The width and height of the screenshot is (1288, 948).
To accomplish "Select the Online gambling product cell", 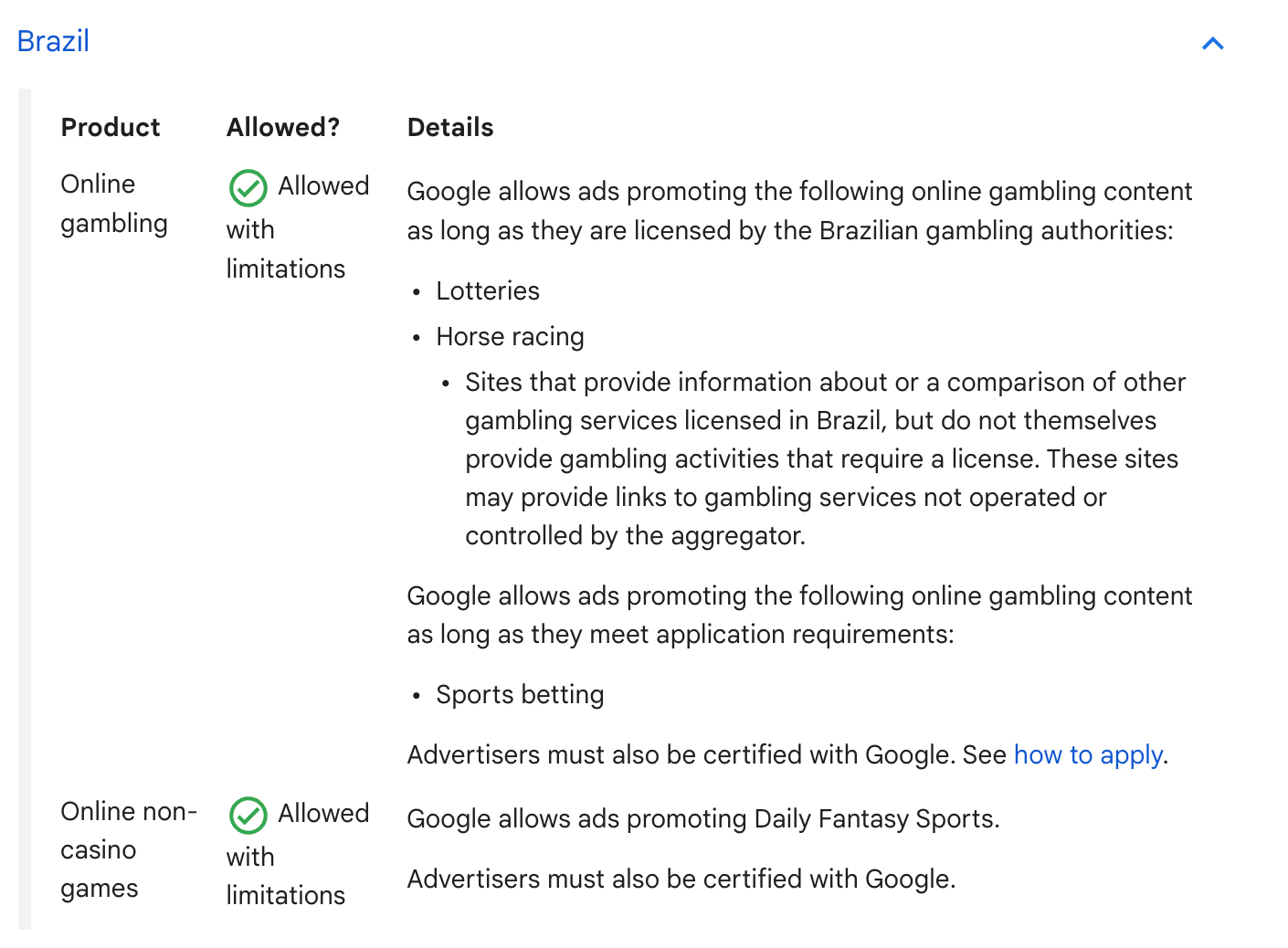I will [x=114, y=204].
